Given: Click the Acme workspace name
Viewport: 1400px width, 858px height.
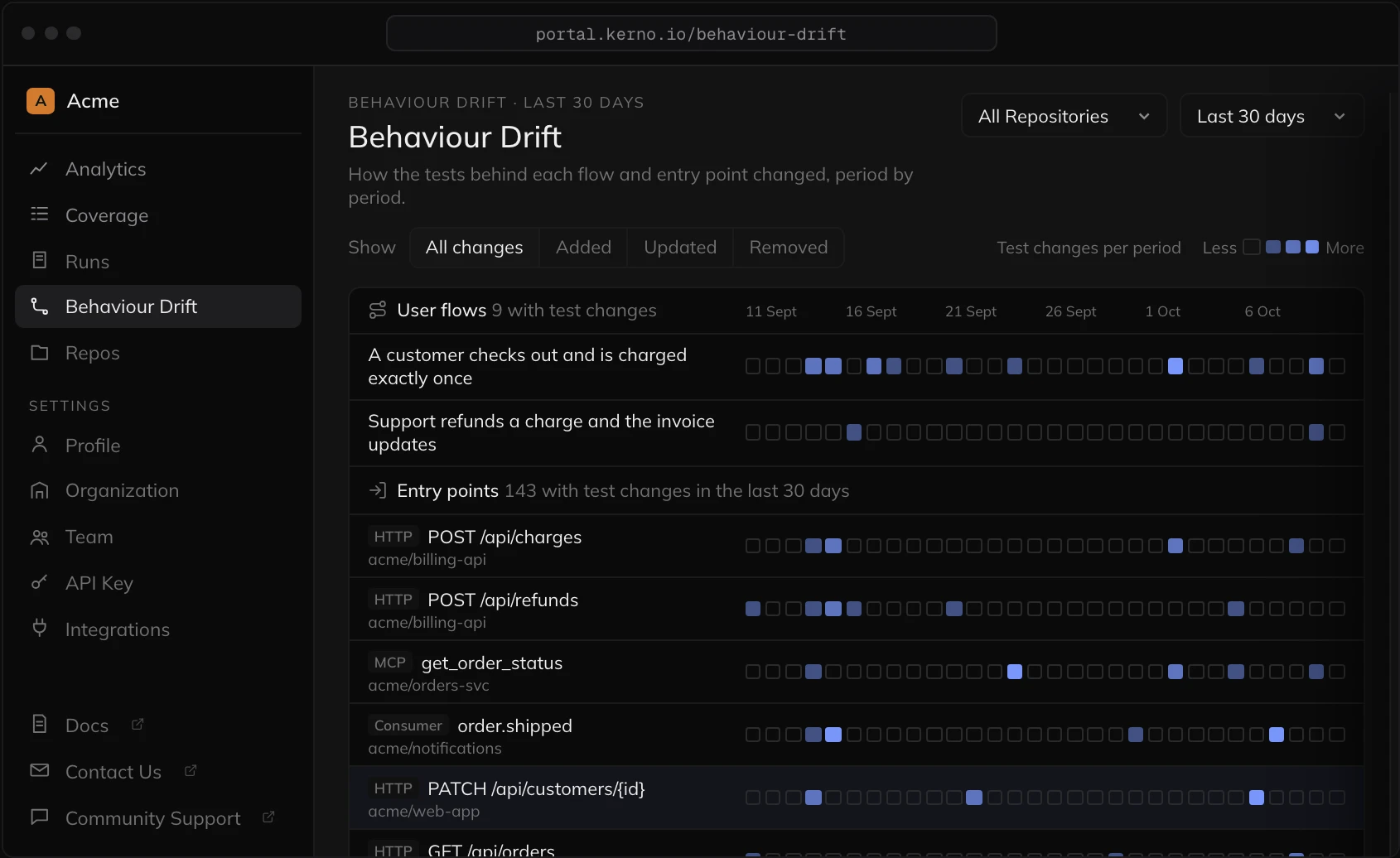Looking at the screenshot, I should point(93,101).
